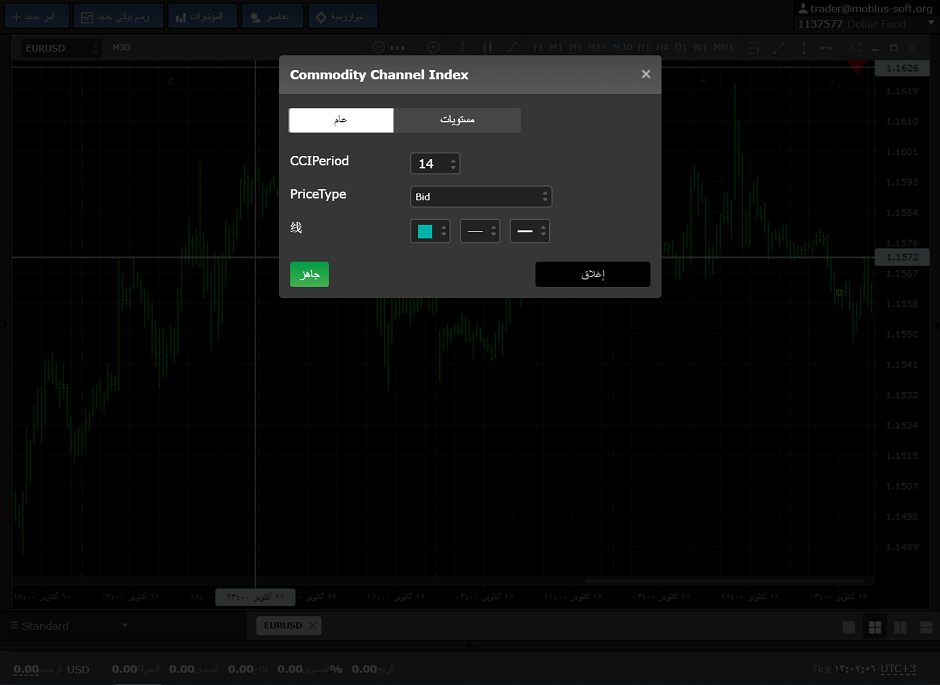Click the person icon beside trader email
Viewport: 940px width, 685px height.
pos(803,8)
